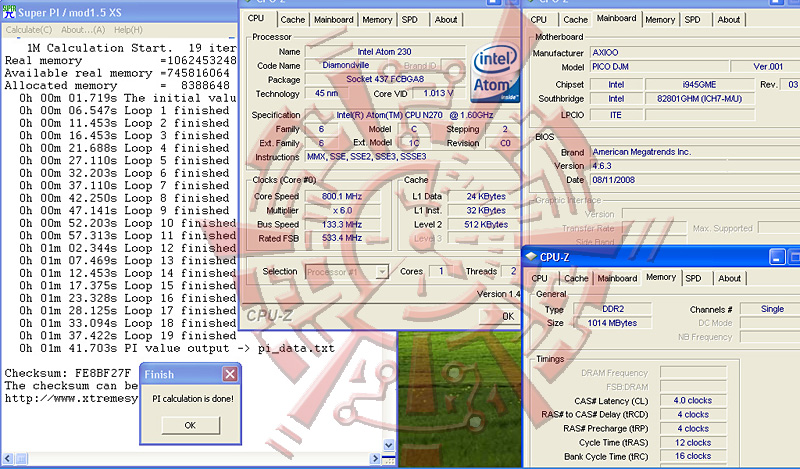Click the memory Type value DDR2
Image resolution: width=800 pixels, height=469 pixels.
click(x=612, y=309)
